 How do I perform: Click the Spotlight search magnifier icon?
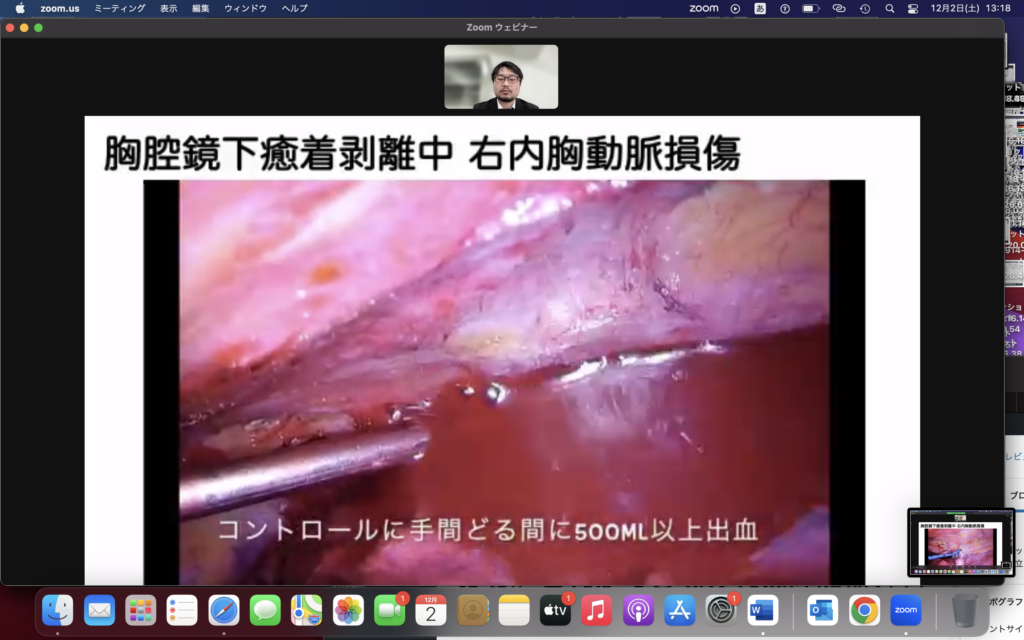tap(889, 8)
